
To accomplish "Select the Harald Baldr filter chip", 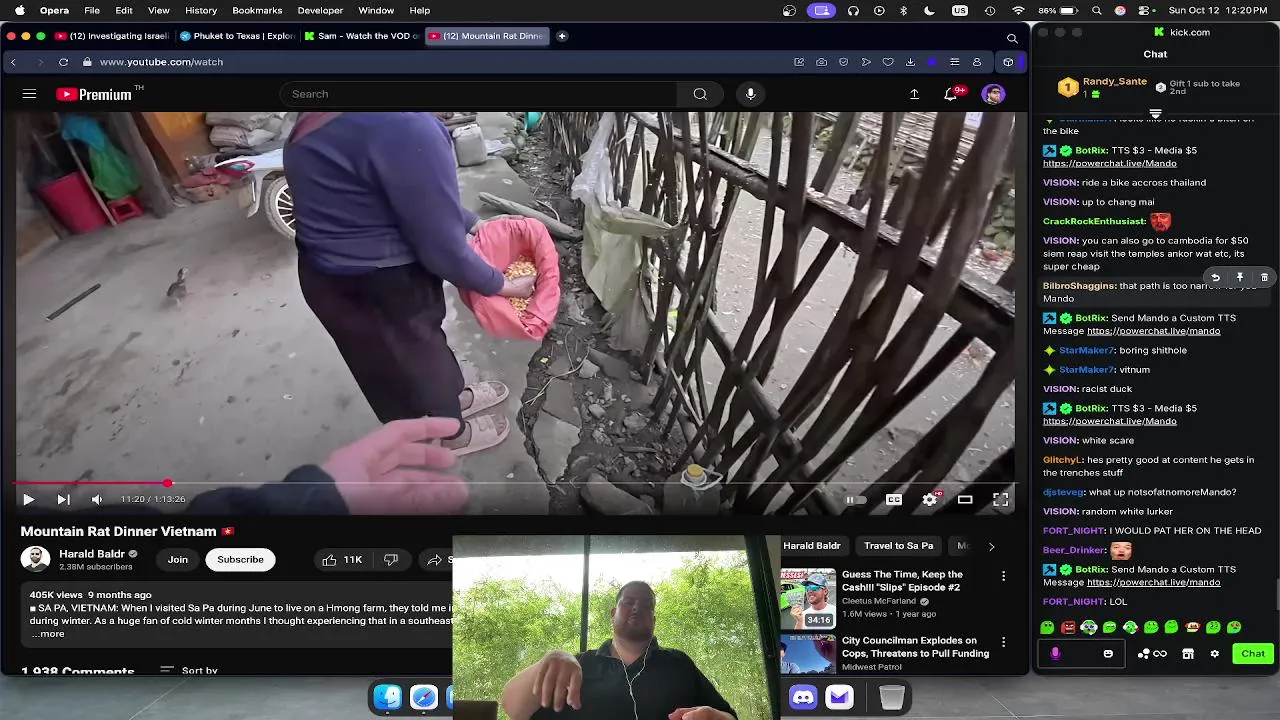I will (x=812, y=546).
